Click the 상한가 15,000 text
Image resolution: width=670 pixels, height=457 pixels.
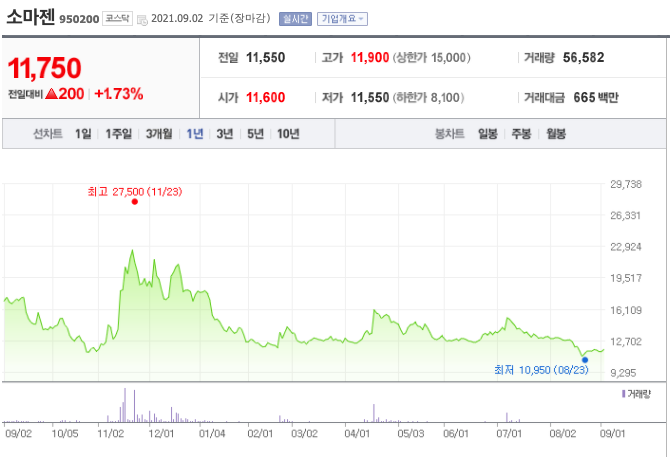(432, 58)
